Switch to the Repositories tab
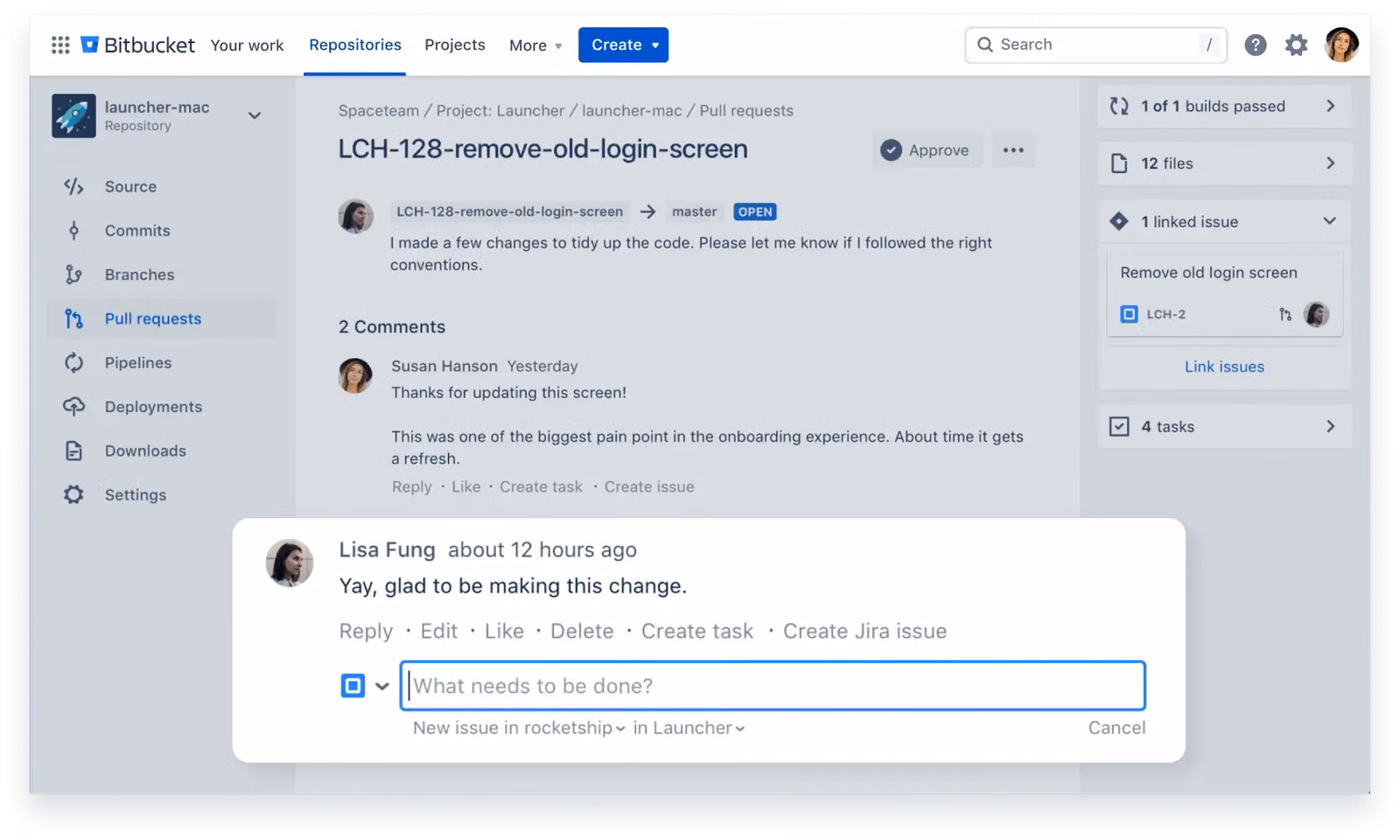The height and width of the screenshot is (840, 1400). (355, 44)
